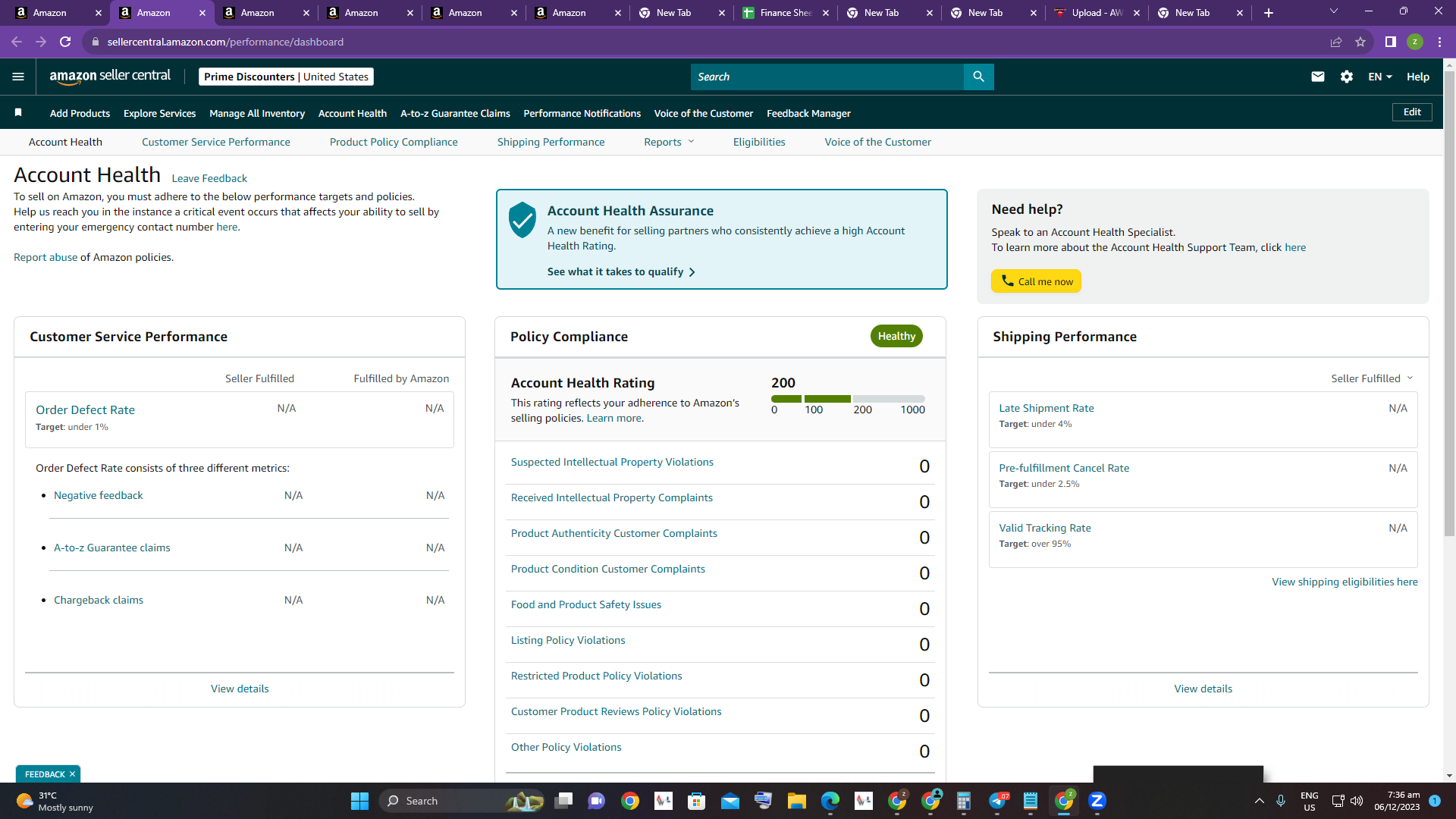Click into the Seller Central search field

827,77
